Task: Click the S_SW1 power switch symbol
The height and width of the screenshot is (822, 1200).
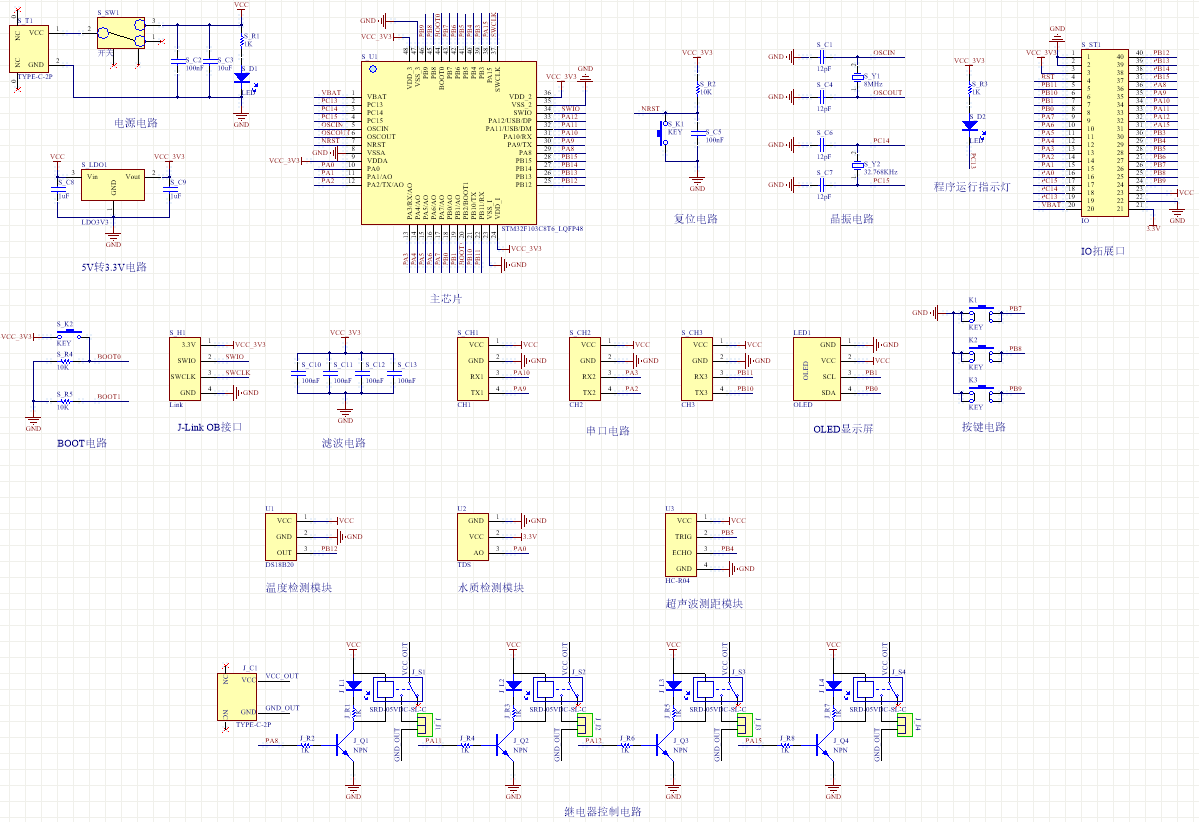Action: [121, 33]
